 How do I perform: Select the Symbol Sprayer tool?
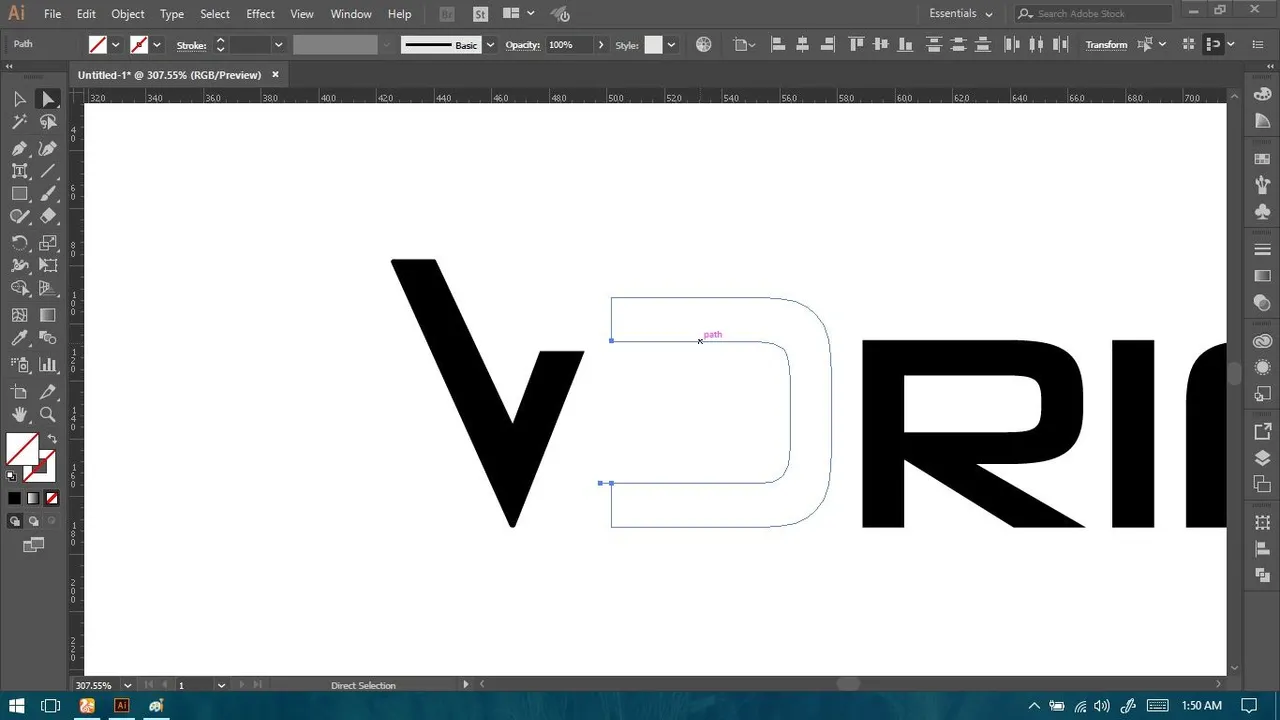19,365
